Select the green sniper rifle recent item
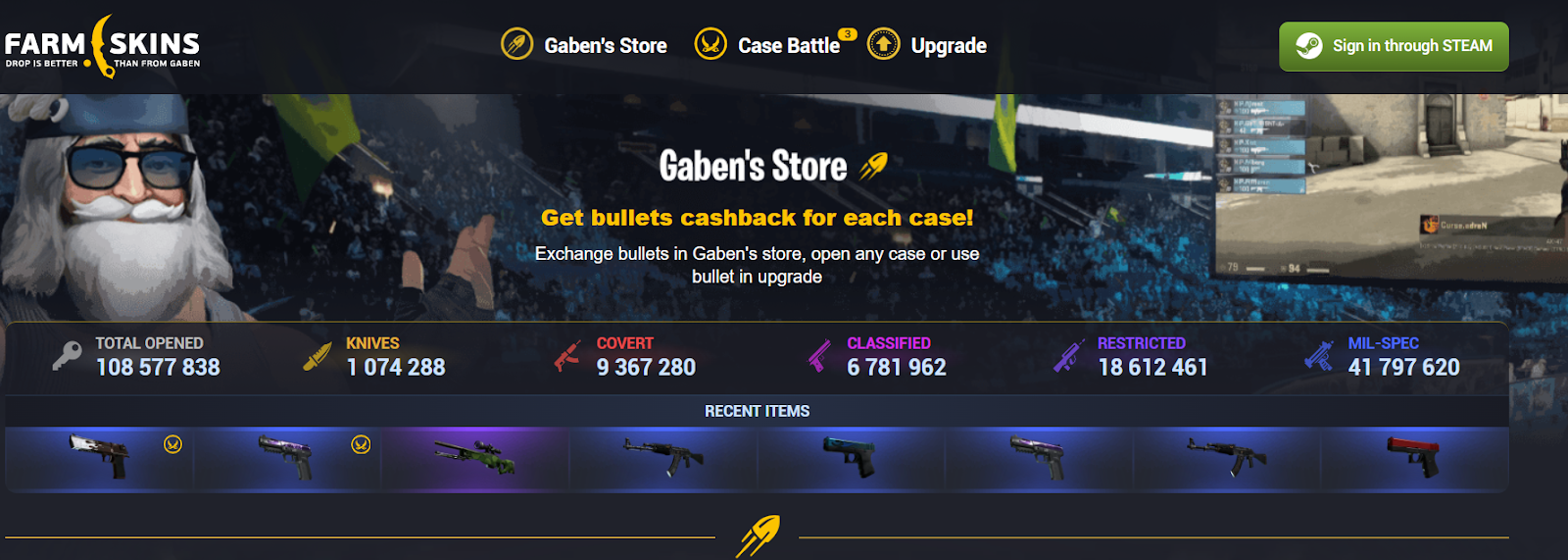 tap(475, 457)
